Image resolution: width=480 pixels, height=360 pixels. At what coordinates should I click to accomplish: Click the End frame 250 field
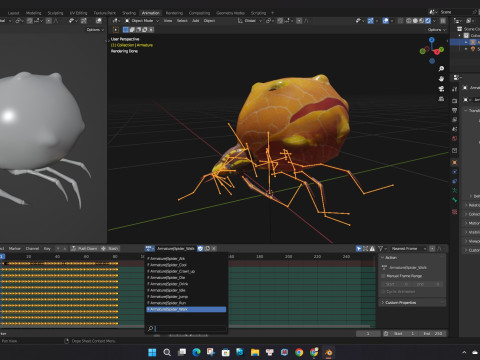click(x=433, y=333)
